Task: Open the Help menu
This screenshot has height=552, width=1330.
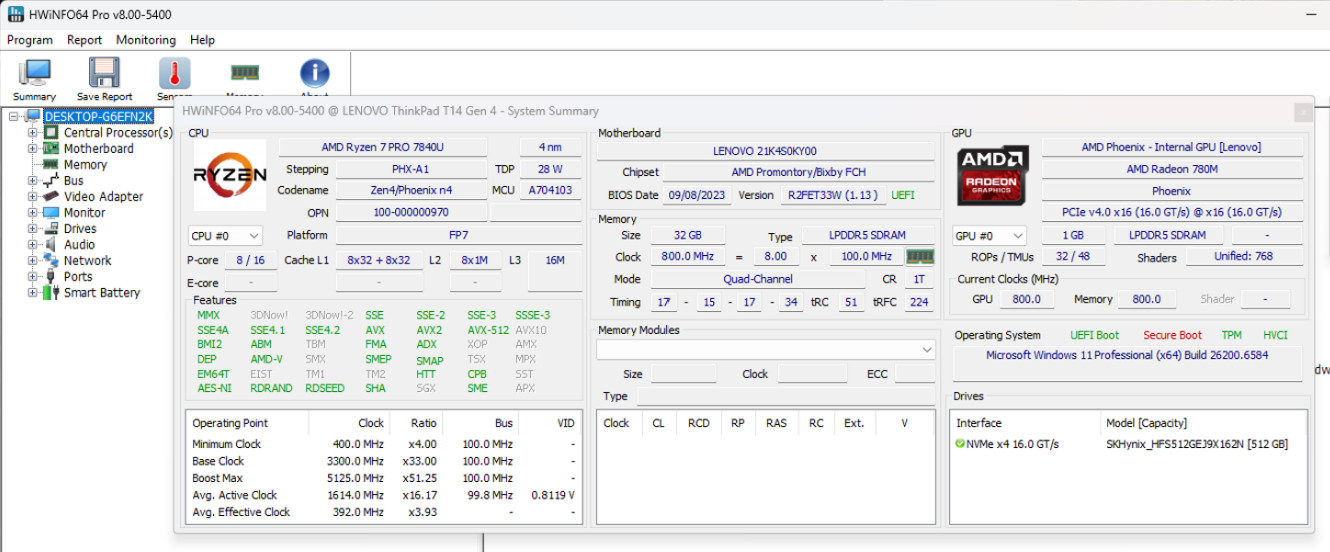Action: pos(203,40)
